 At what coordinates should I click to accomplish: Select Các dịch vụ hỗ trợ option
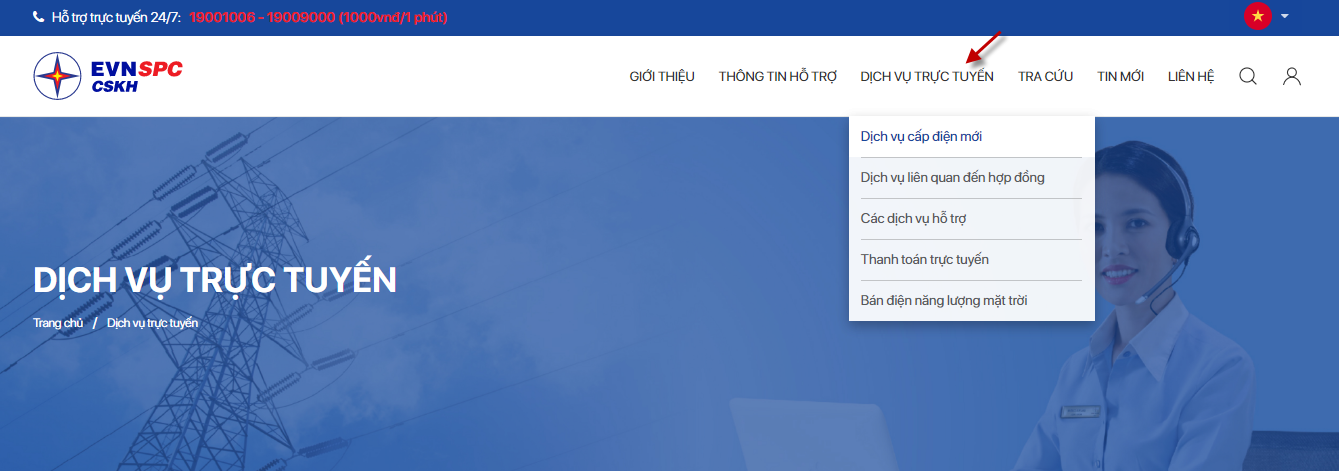pyautogui.click(x=913, y=218)
